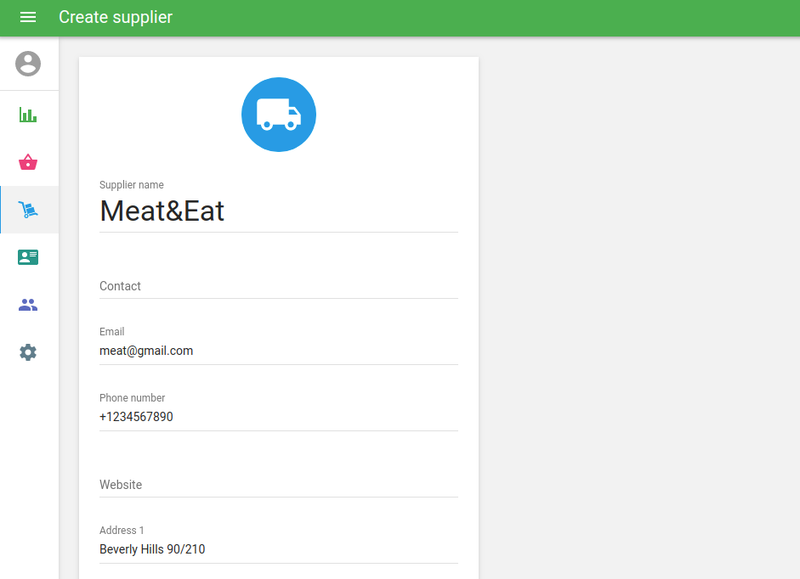800x579 pixels.
Task: Open the green ID card icon
Action: point(28,257)
